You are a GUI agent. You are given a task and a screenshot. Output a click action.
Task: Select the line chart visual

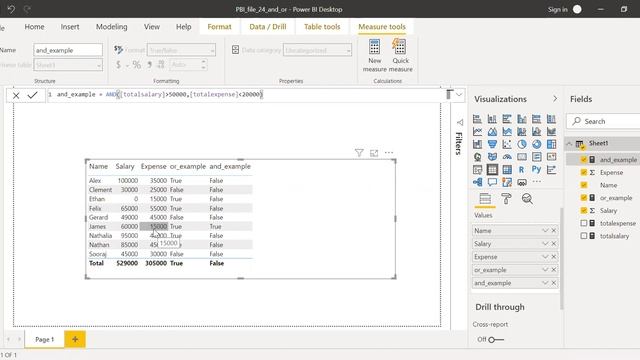point(477,131)
